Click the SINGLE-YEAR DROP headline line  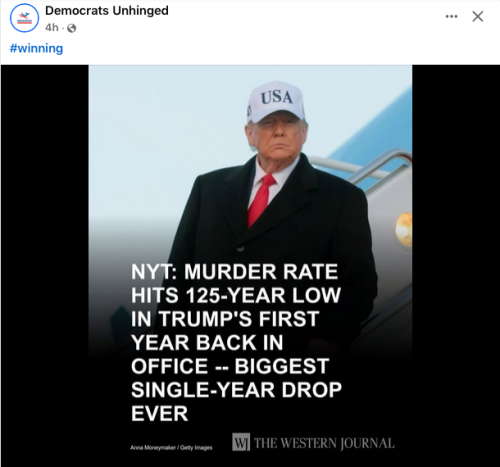tap(236, 390)
